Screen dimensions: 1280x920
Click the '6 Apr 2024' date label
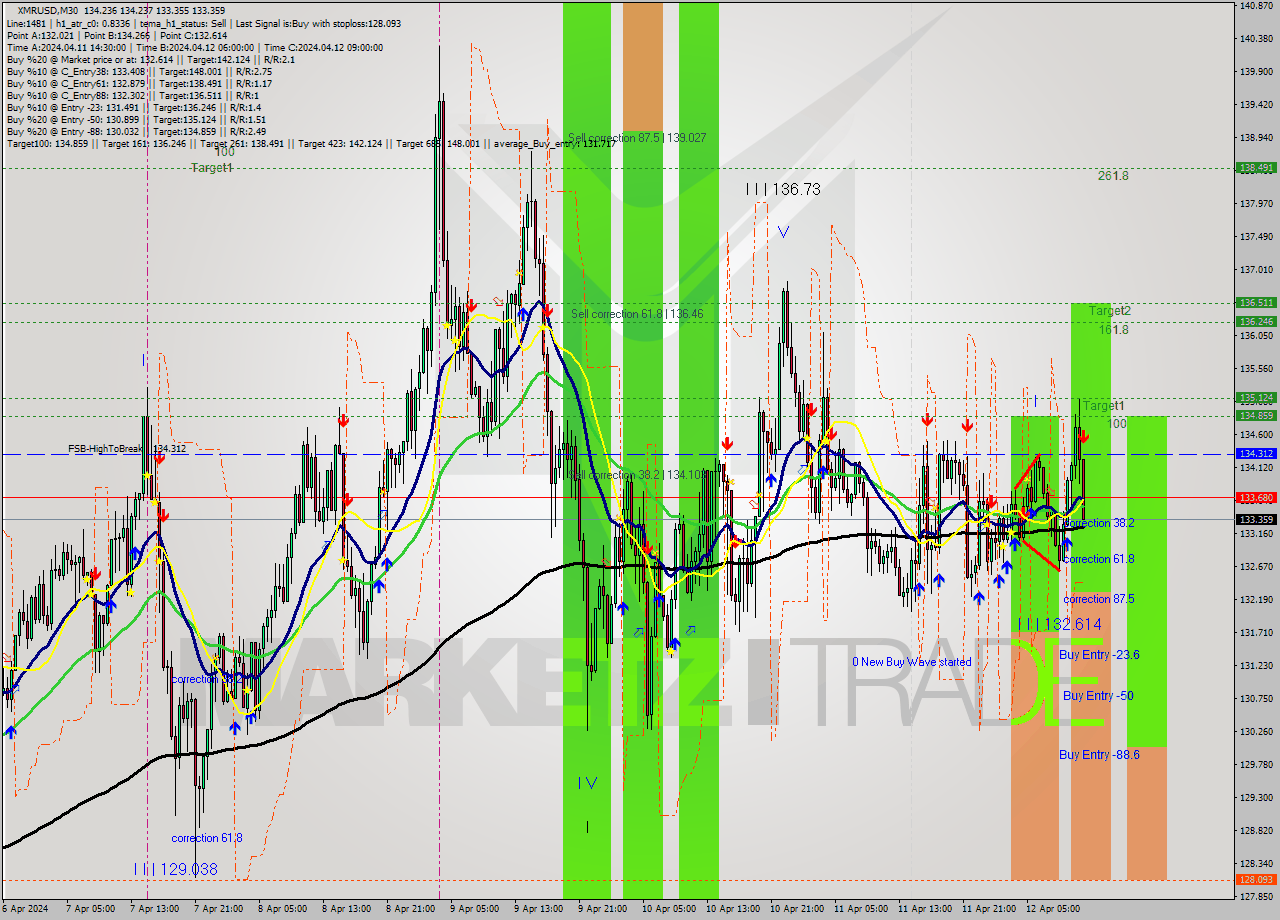(x=24, y=909)
